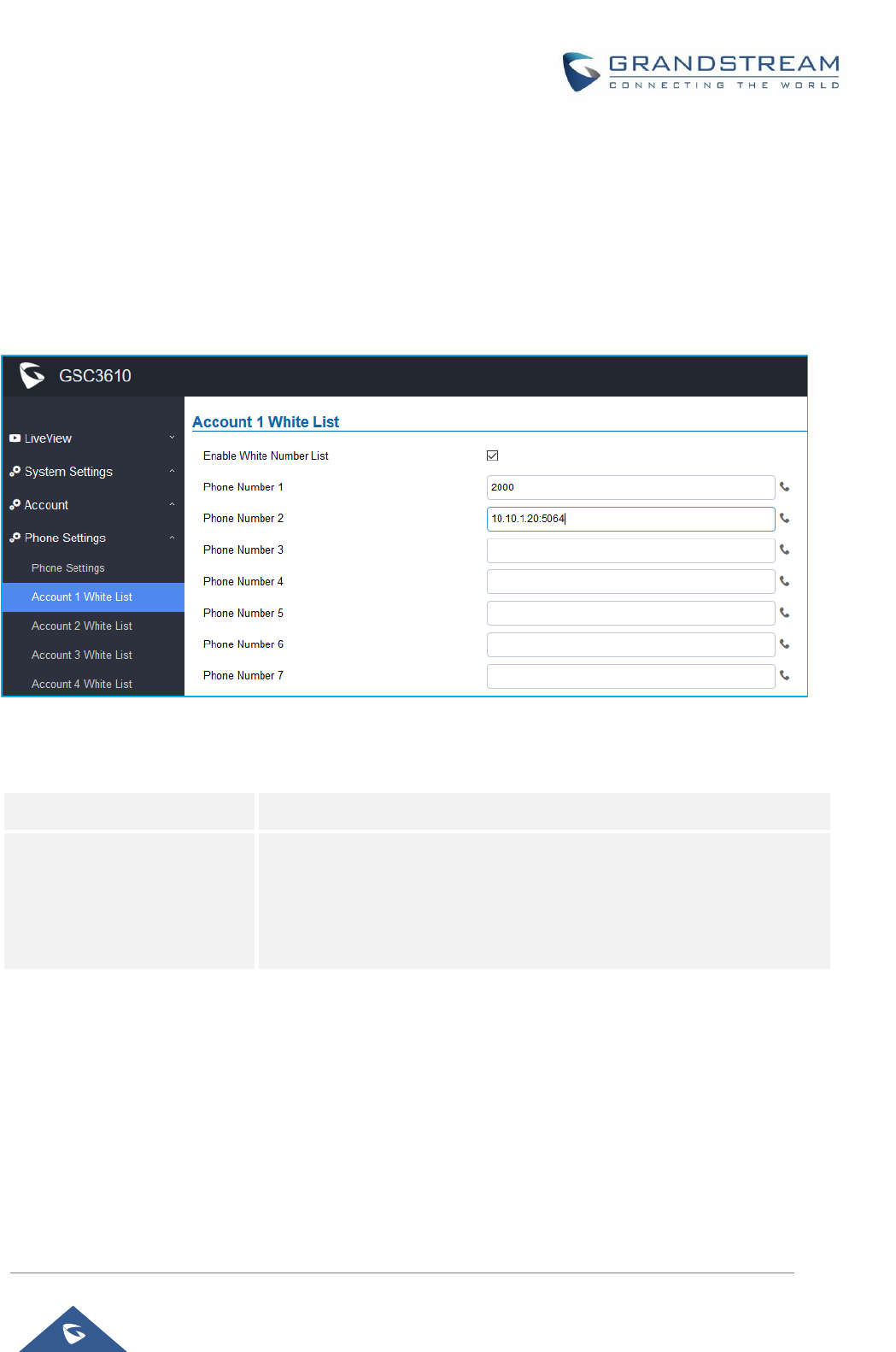The height and width of the screenshot is (1352, 896).
Task: Click the Phone Number 7 label
Action: click(x=243, y=676)
